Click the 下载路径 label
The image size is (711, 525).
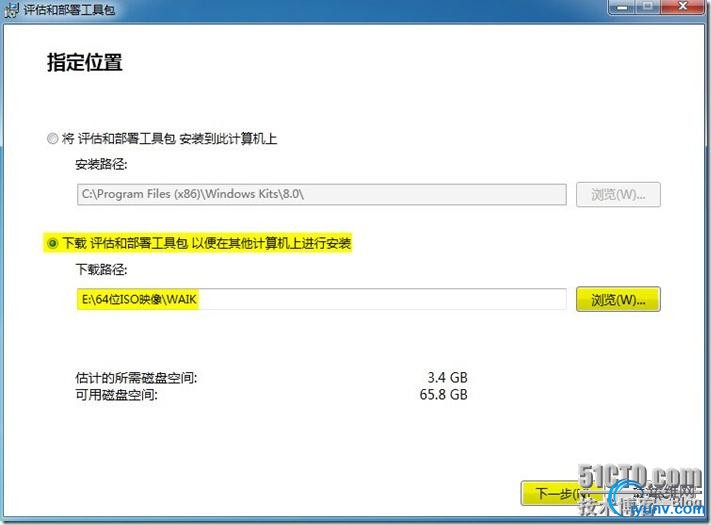coord(101,269)
